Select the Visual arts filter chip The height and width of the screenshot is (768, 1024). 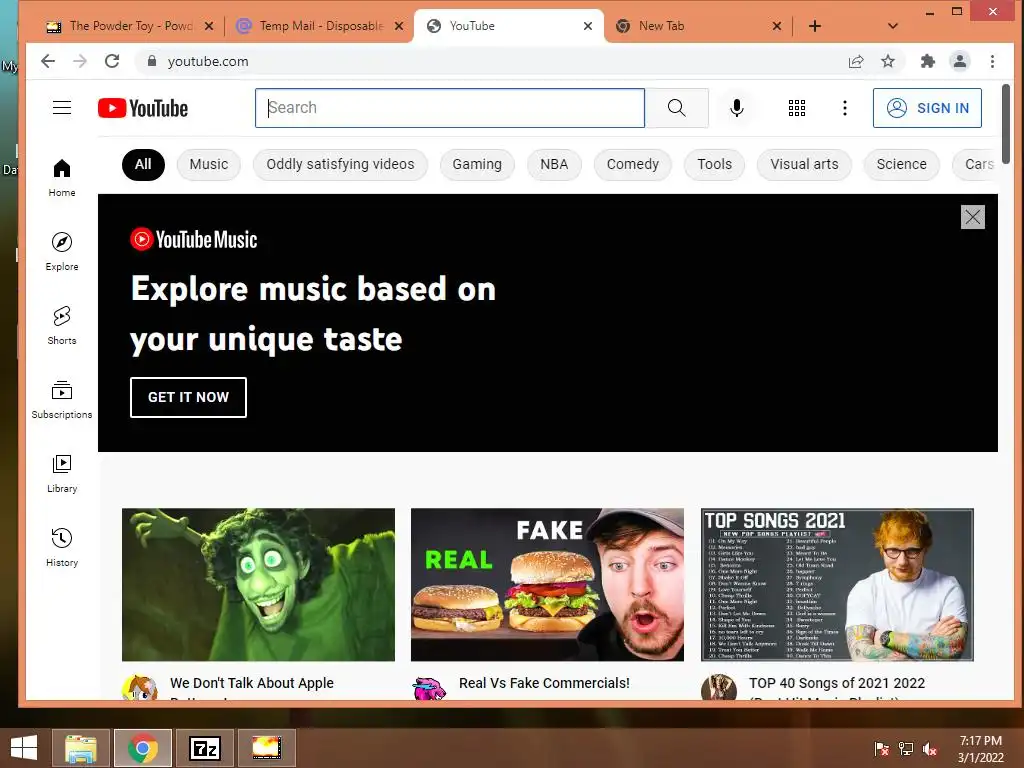coord(804,165)
